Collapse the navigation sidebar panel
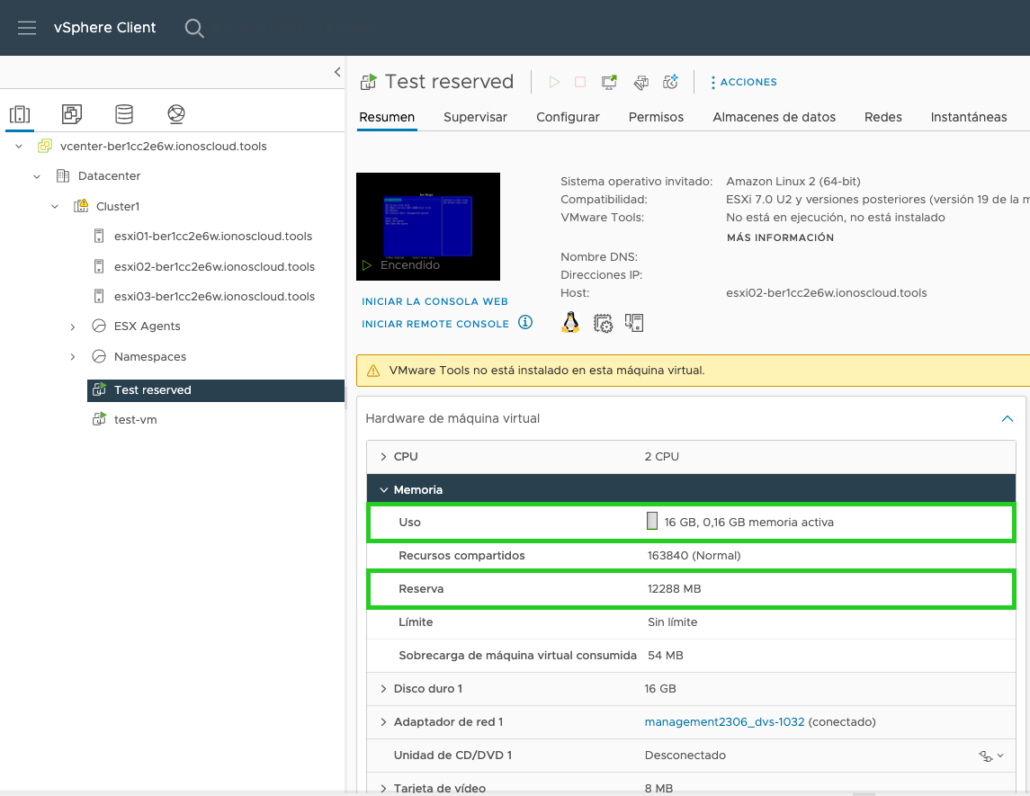The width and height of the screenshot is (1030, 796). coord(337,72)
